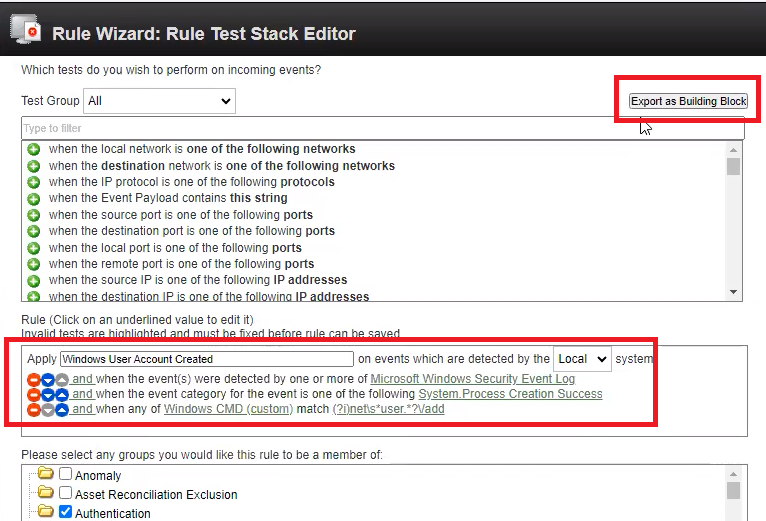Open the Windows CMD (custom) property link

(228, 409)
